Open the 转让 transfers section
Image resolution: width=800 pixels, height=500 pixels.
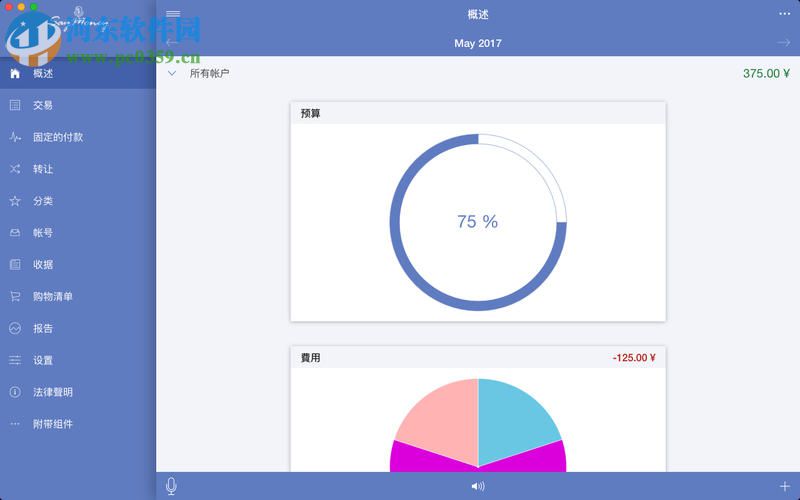pyautogui.click(x=78, y=169)
